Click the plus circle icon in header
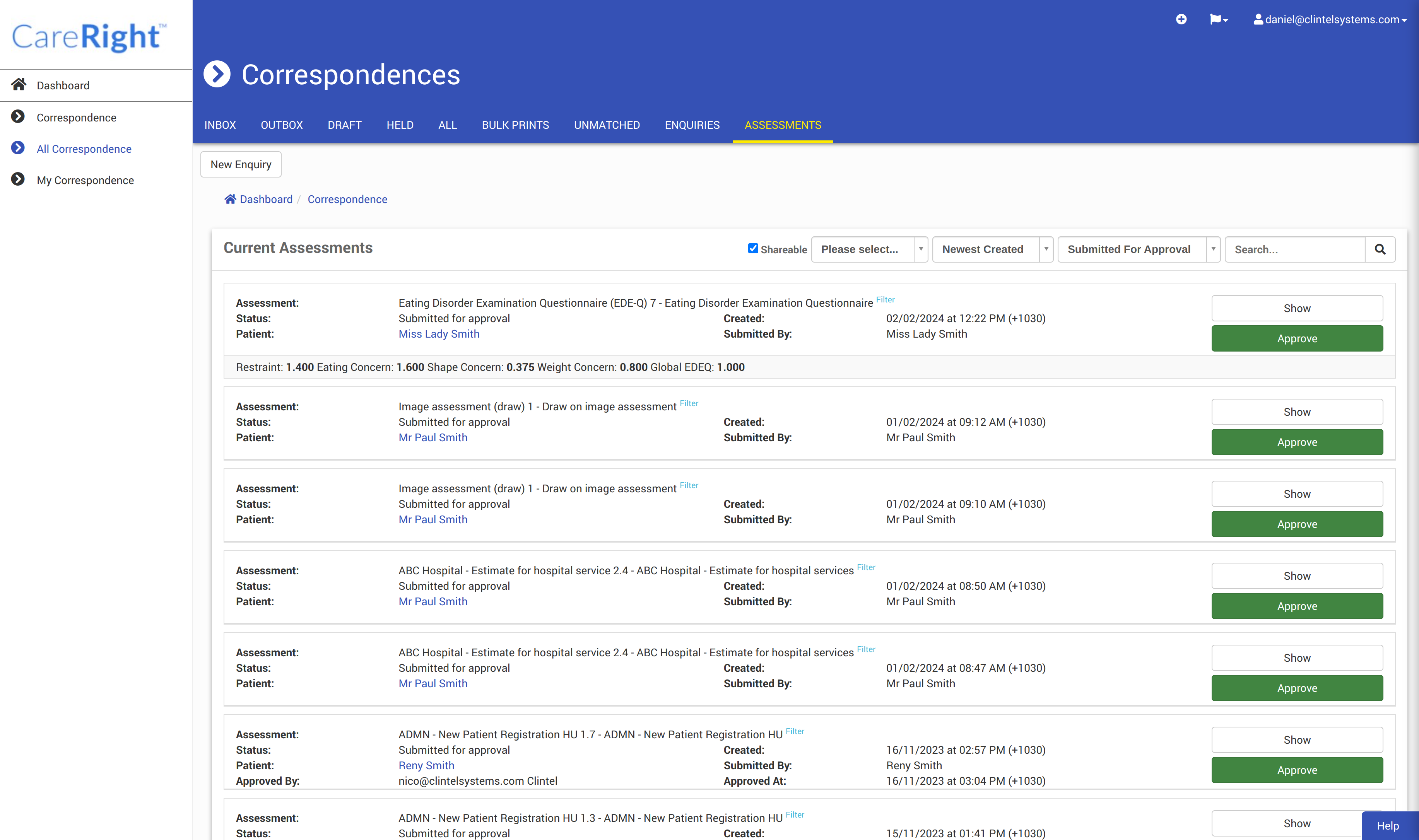This screenshot has width=1419, height=840. click(x=1181, y=19)
